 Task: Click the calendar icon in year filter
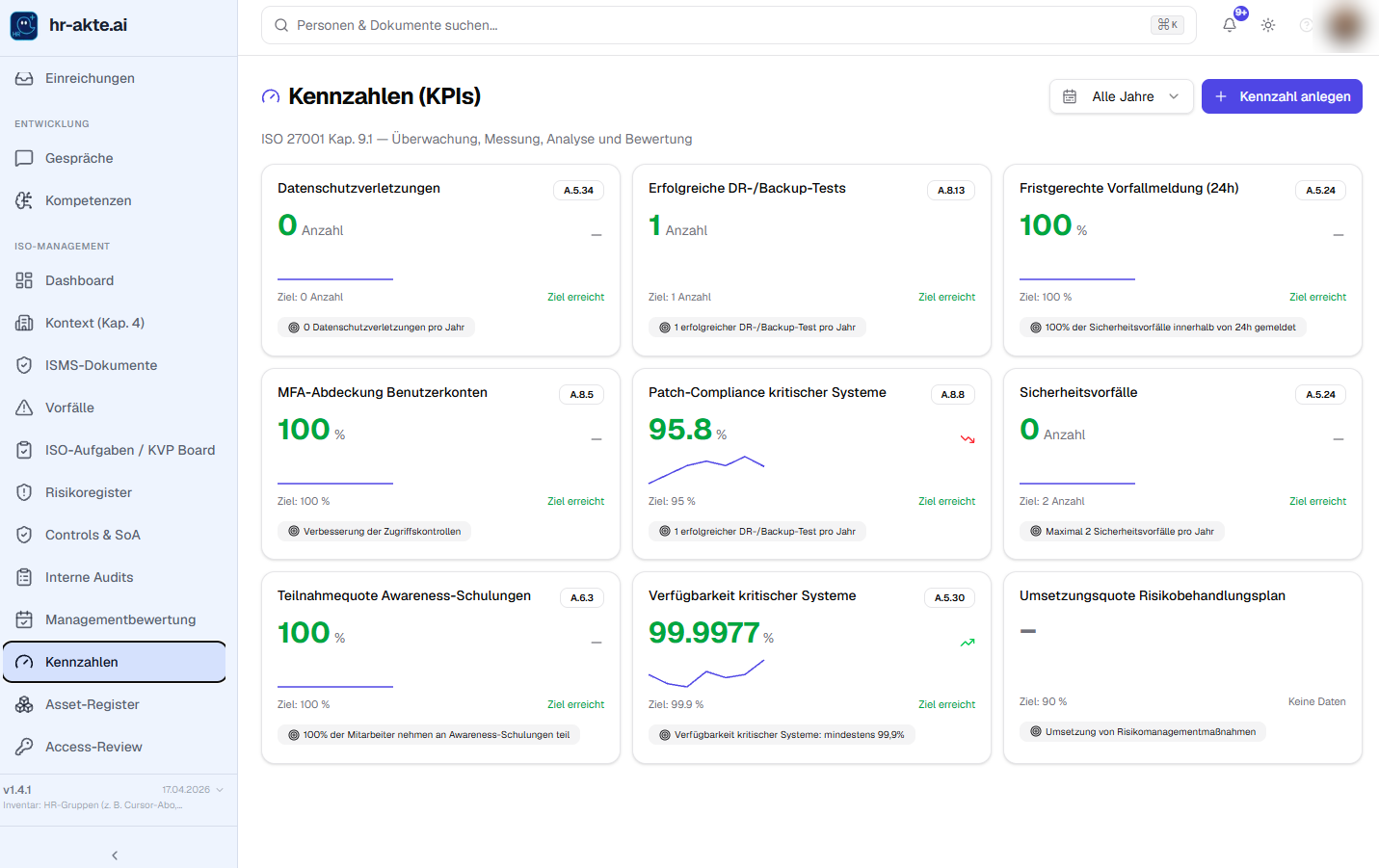pyautogui.click(x=1070, y=96)
